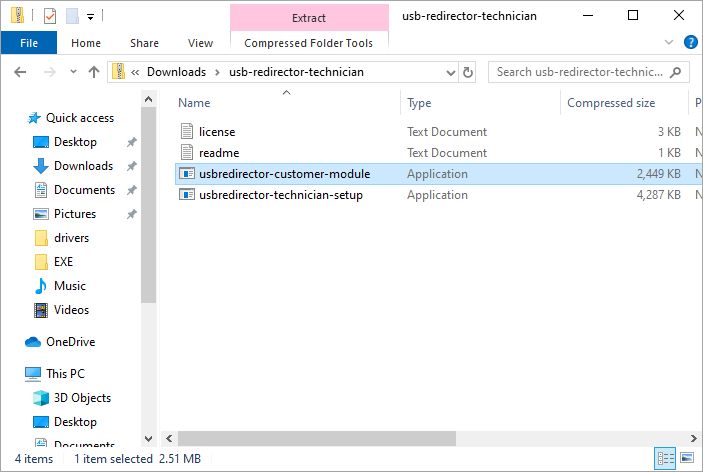
Task: Go back with the Back arrow
Action: point(20,72)
